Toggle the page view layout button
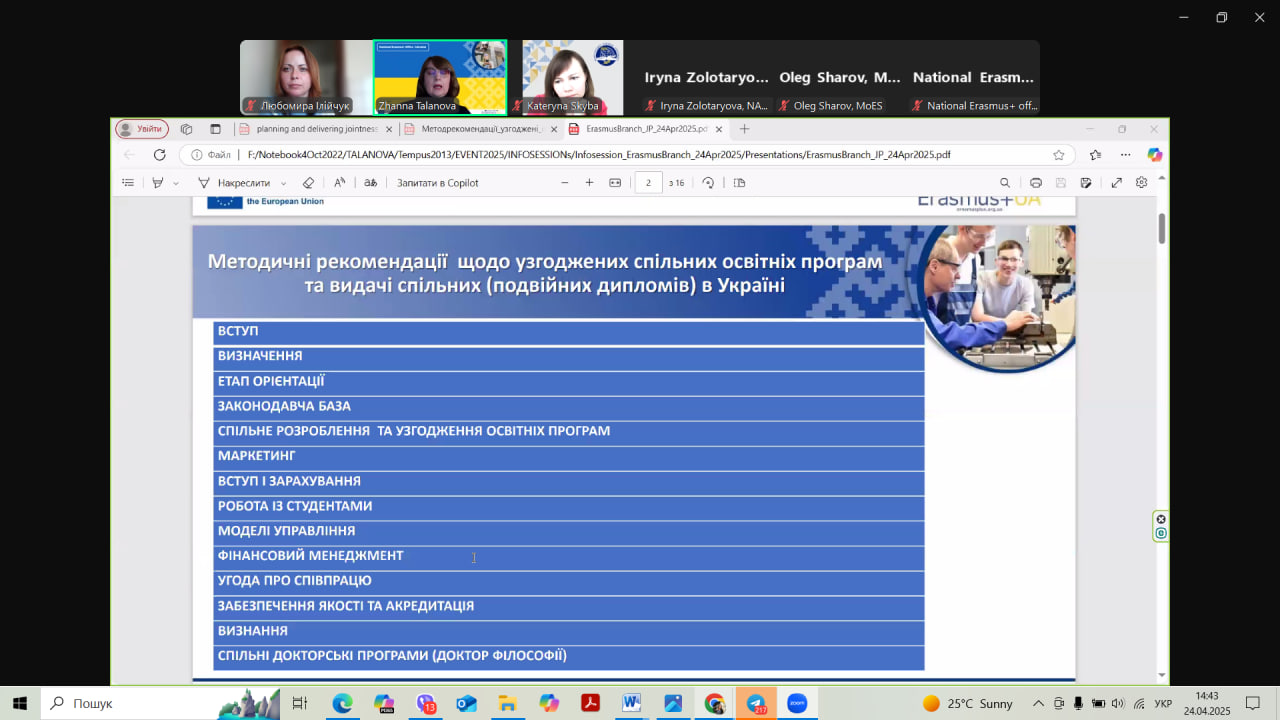This screenshot has height=720, width=1280. (x=740, y=183)
